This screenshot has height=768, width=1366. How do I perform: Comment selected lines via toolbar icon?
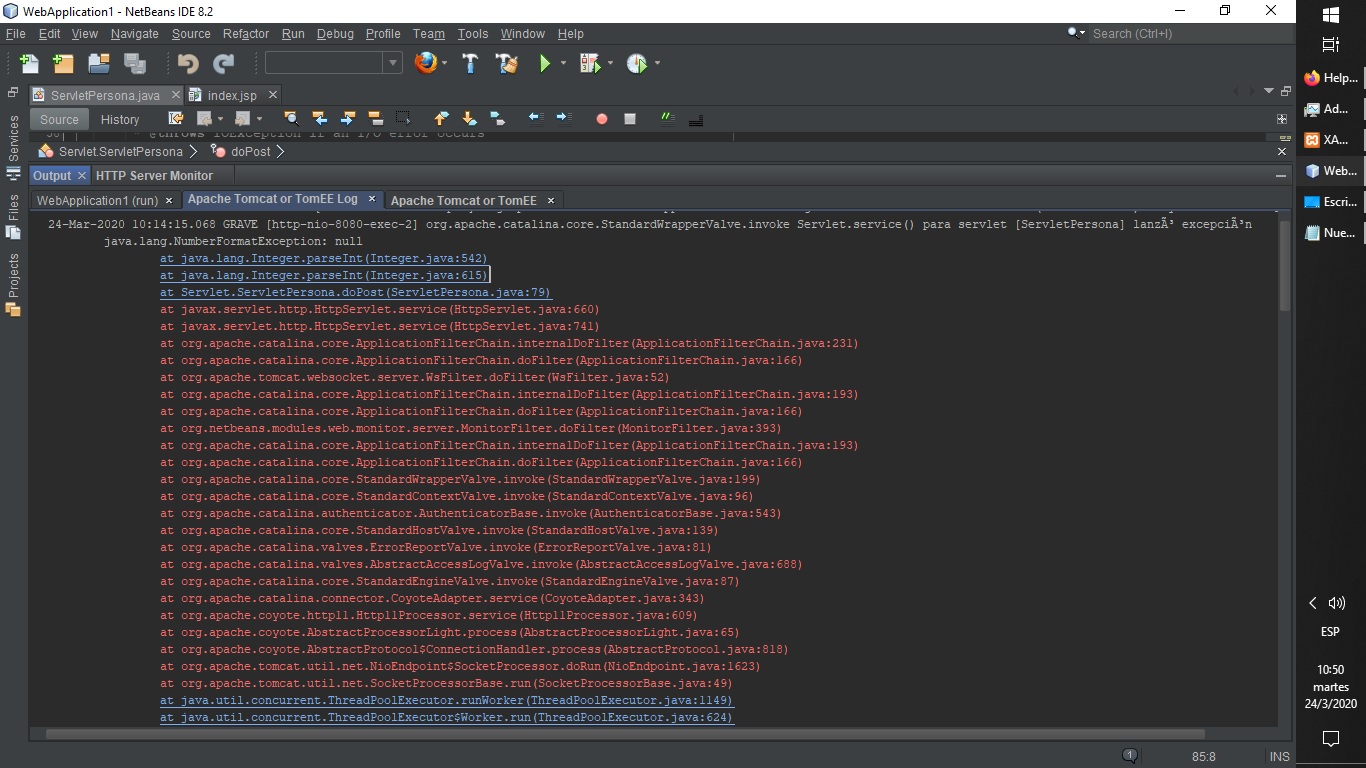[667, 118]
